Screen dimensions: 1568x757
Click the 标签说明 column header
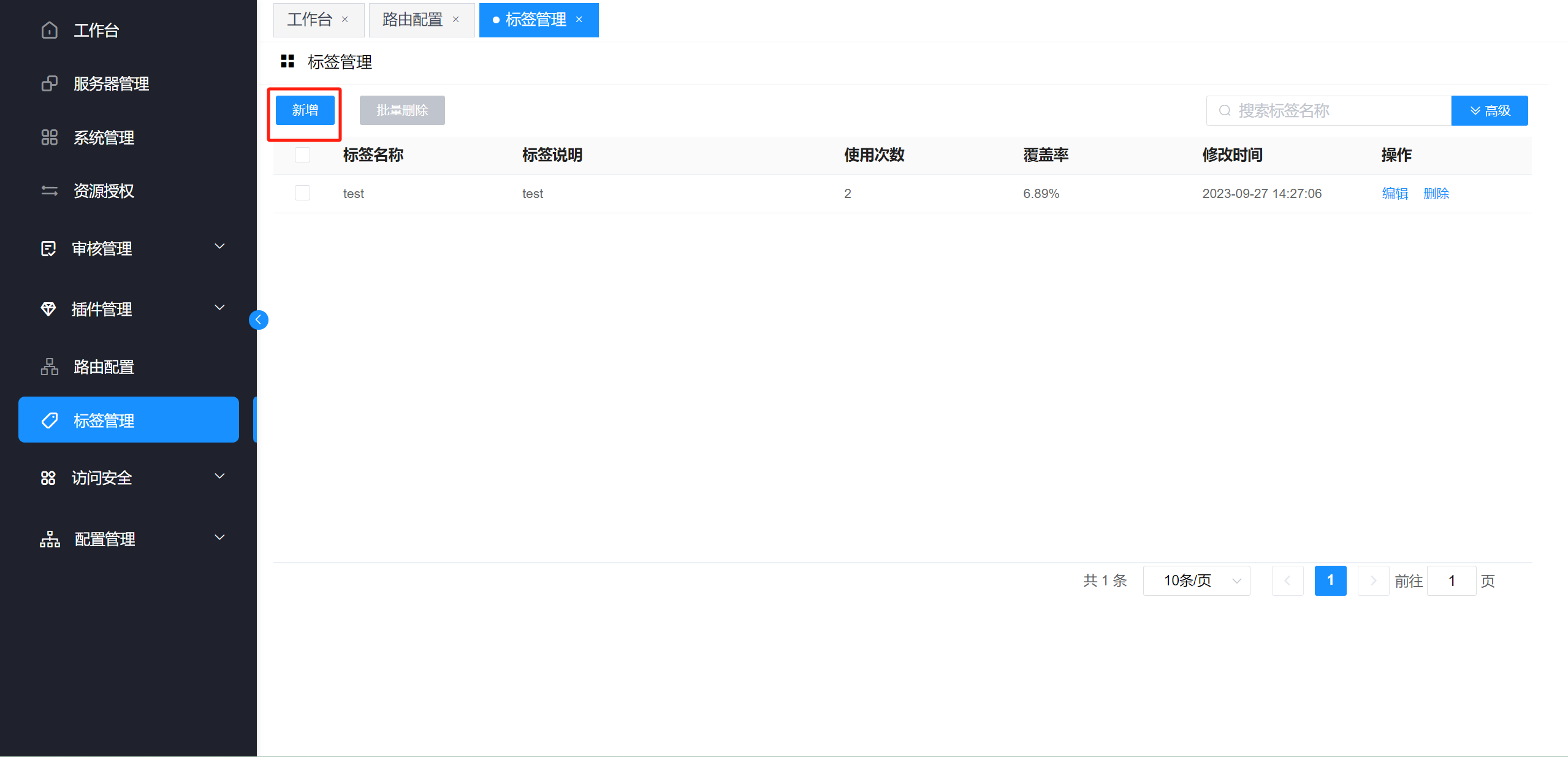(x=552, y=154)
